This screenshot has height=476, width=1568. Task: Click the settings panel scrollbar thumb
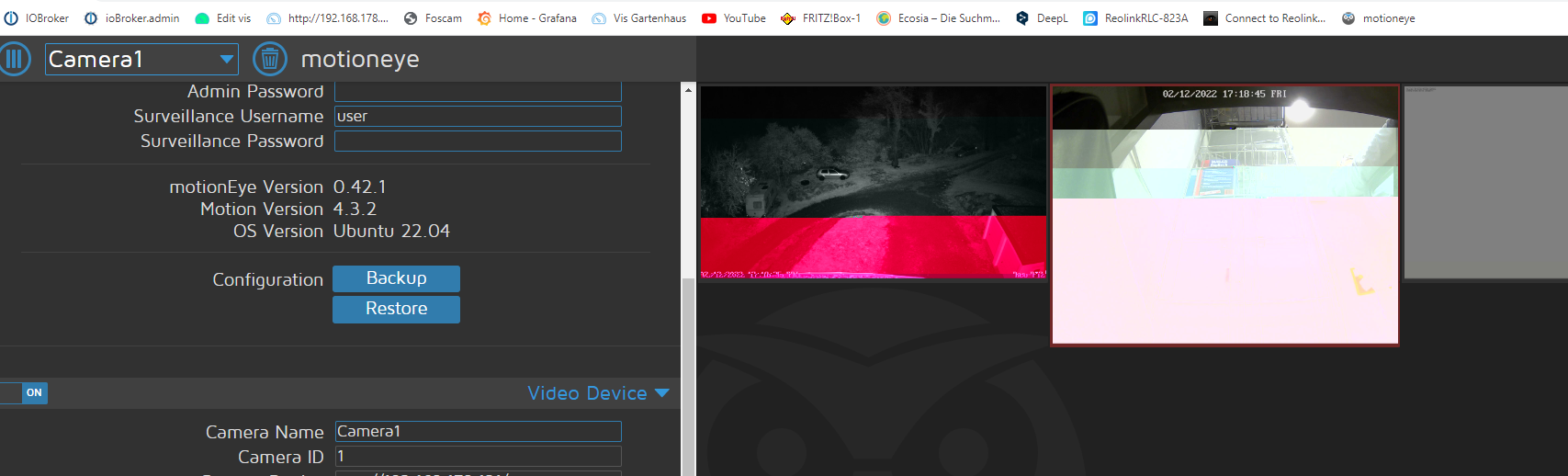click(x=688, y=377)
